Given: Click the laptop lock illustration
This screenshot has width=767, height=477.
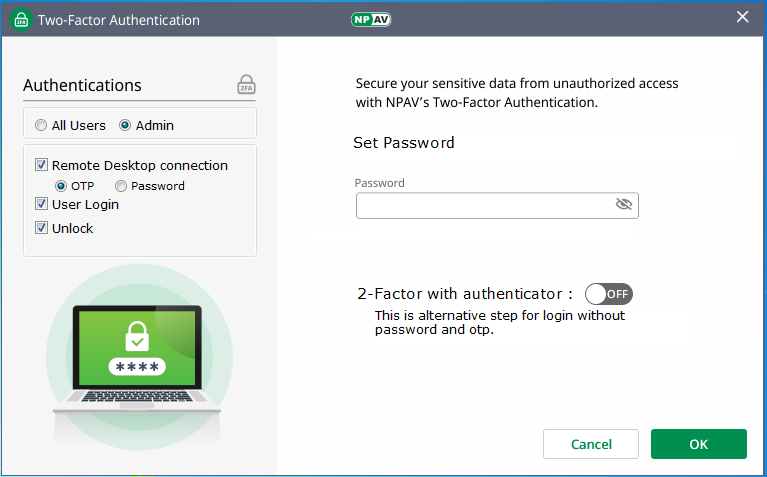Looking at the screenshot, I should point(139,353).
